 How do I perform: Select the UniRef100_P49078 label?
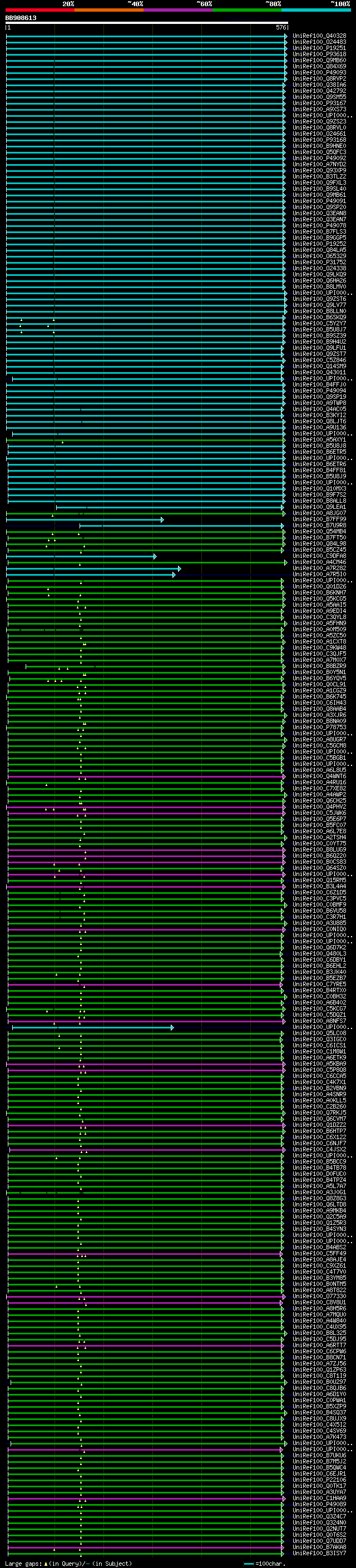click(319, 226)
